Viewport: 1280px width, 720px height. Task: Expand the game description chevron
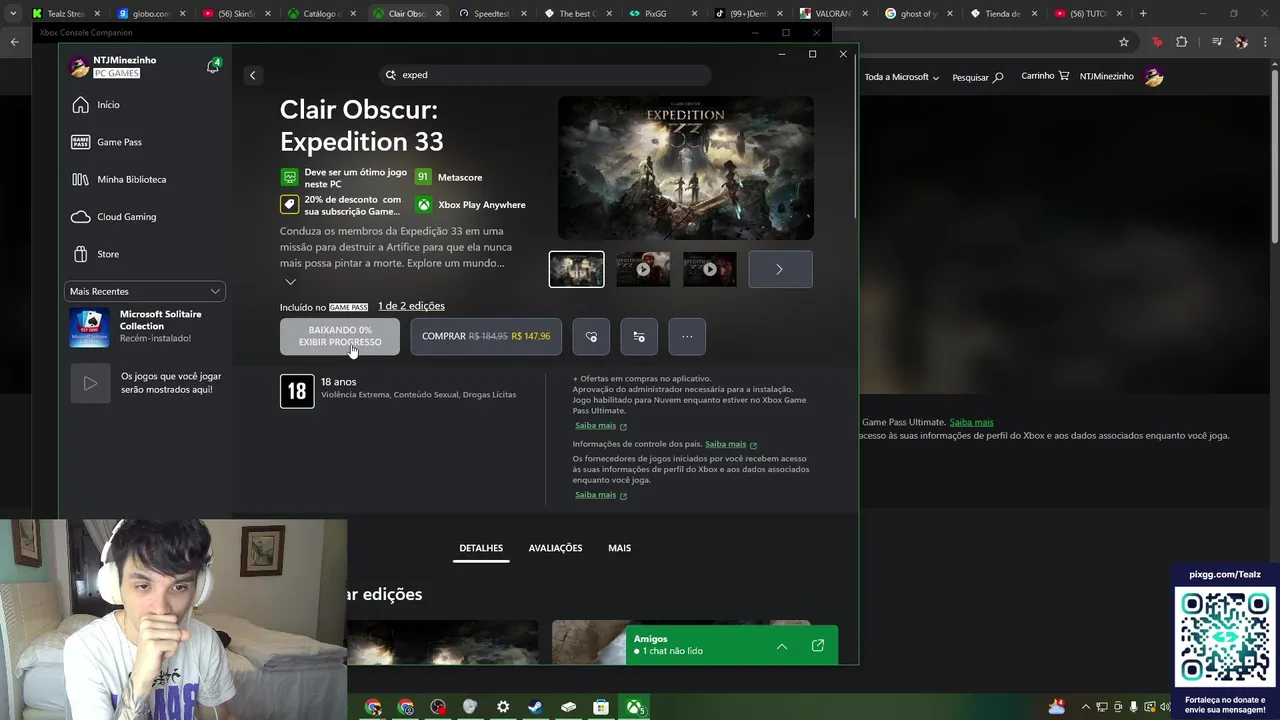[290, 282]
